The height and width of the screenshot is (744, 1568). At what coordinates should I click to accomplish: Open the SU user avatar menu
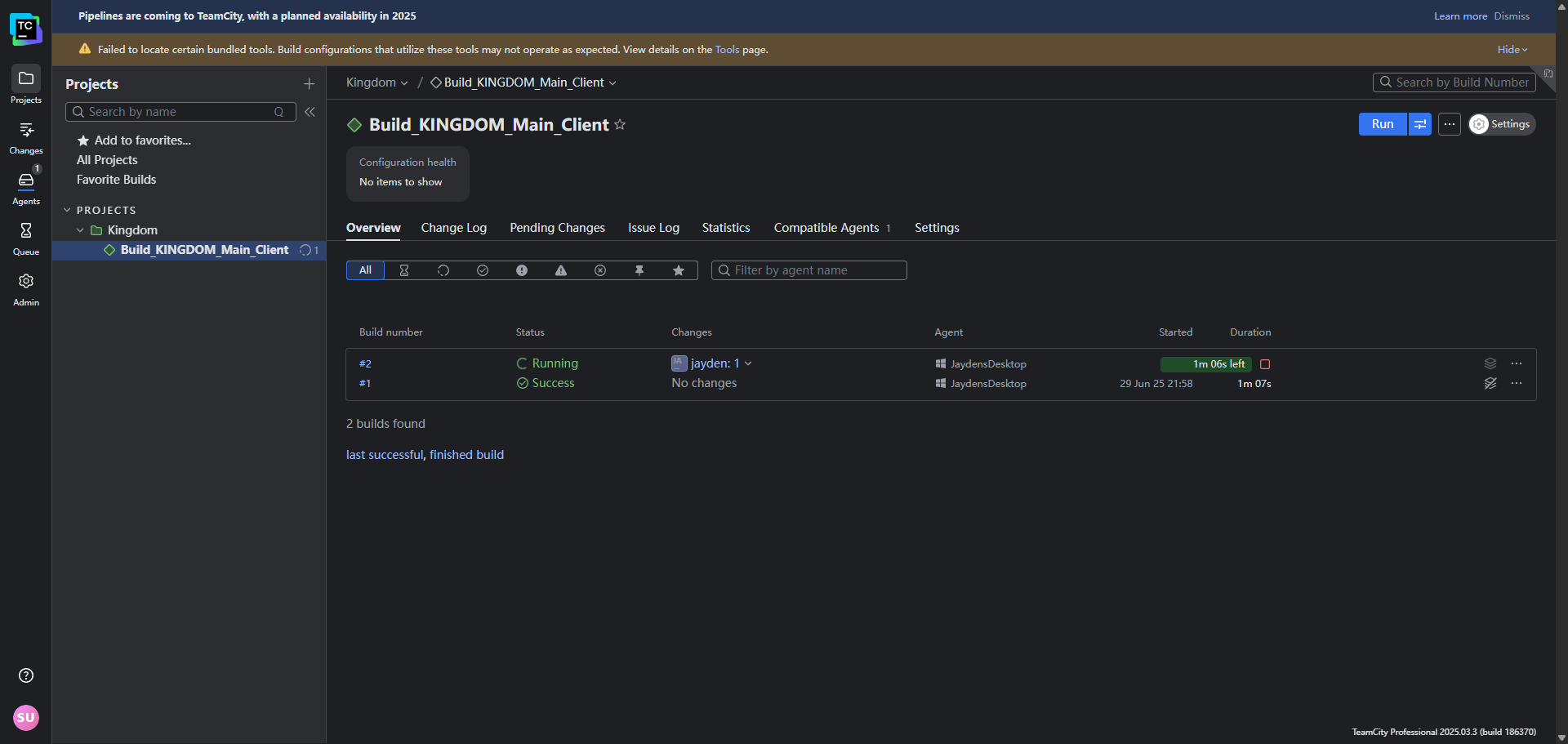[x=26, y=718]
